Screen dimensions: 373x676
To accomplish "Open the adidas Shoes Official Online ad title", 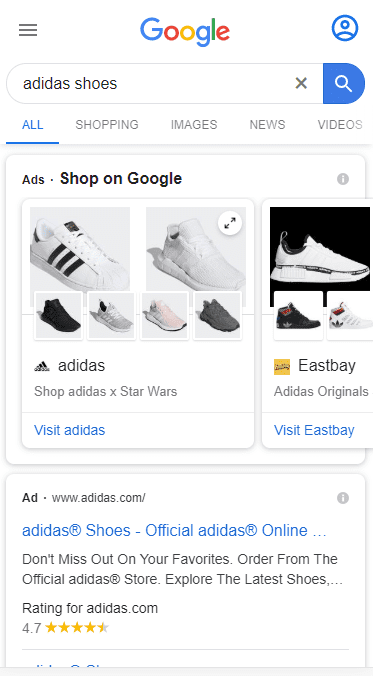I will 174,530.
